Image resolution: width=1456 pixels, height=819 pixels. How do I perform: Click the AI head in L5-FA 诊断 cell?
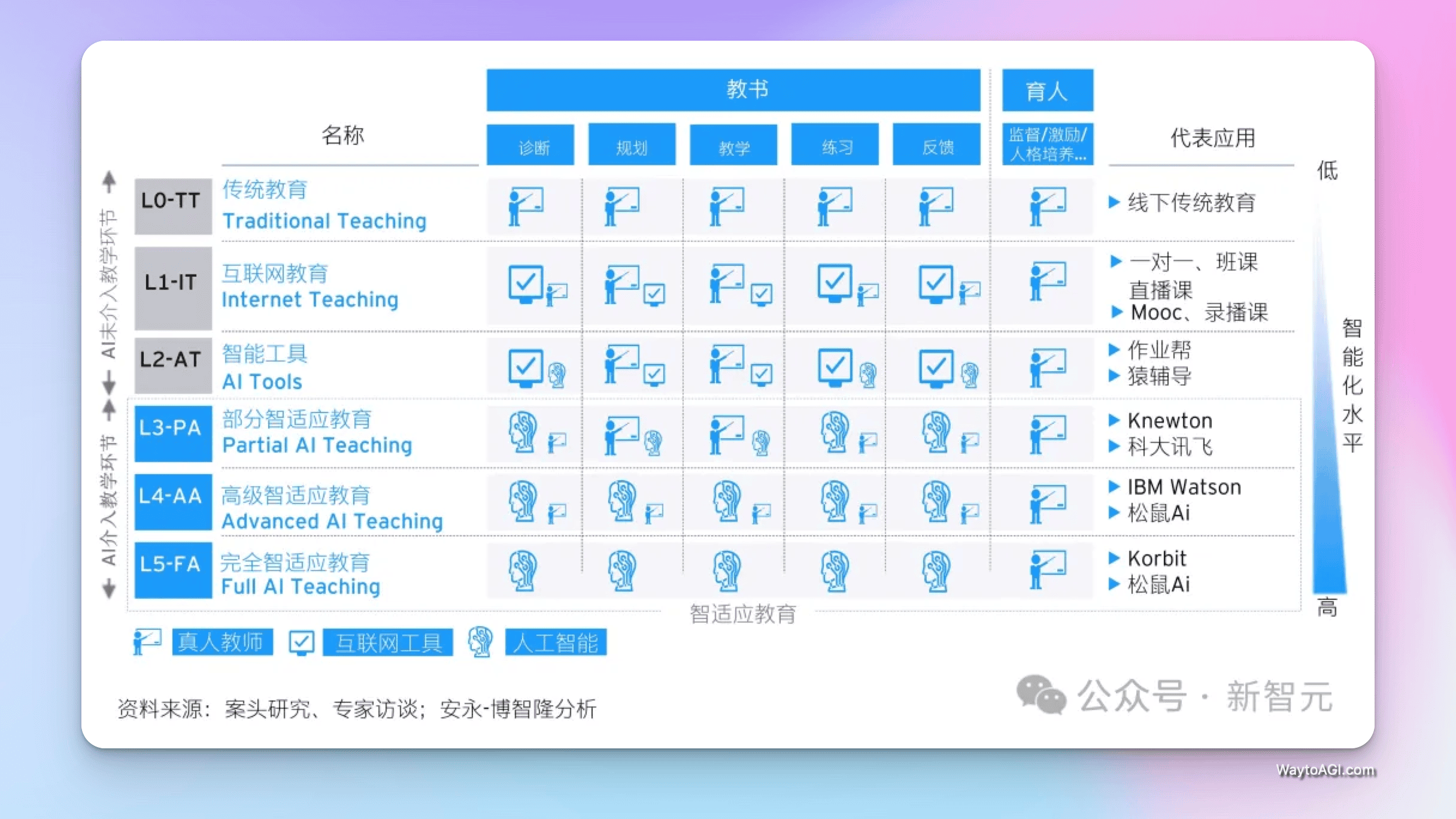pyautogui.click(x=523, y=571)
